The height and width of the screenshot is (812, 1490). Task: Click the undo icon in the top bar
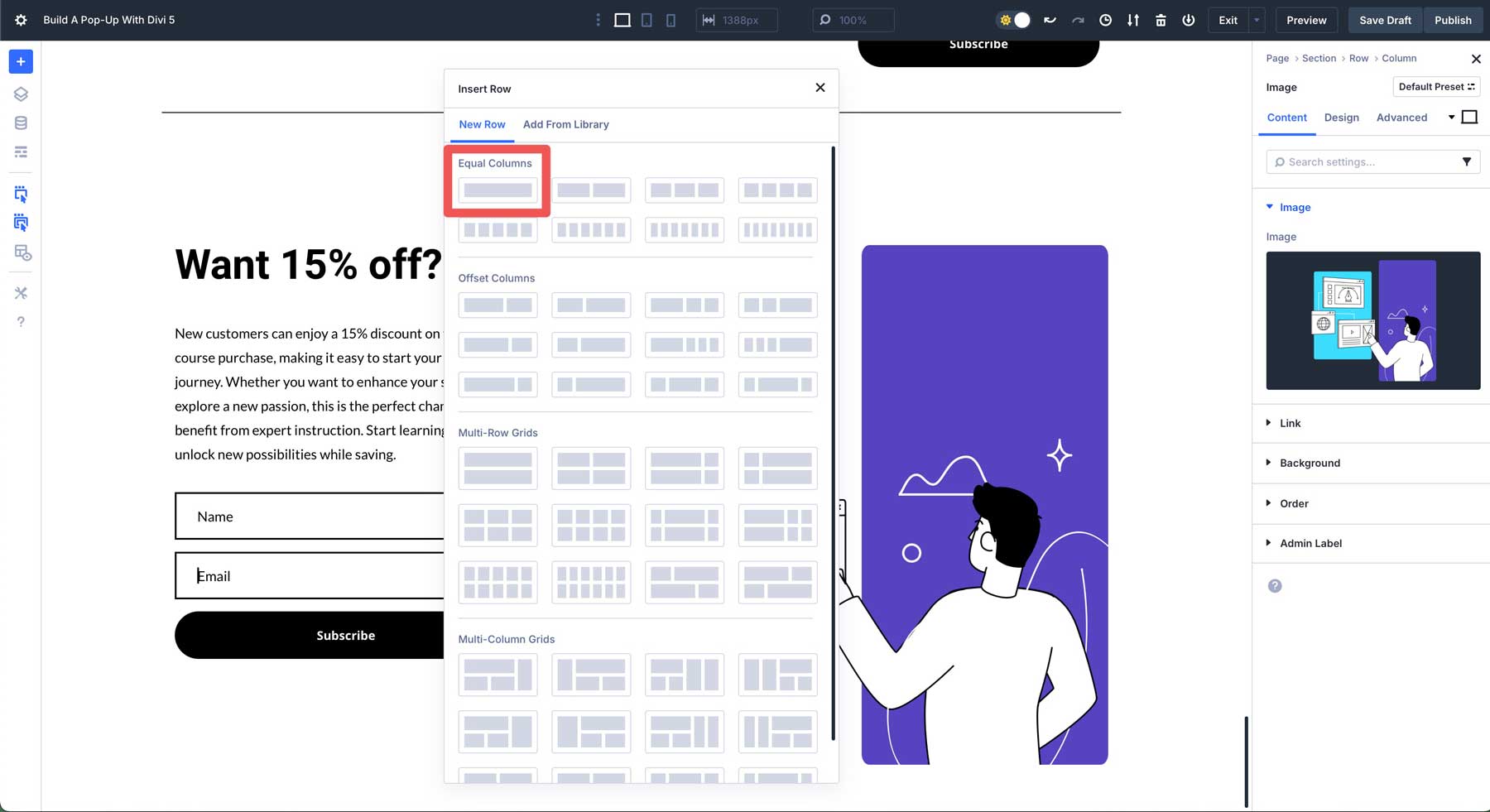1050,20
